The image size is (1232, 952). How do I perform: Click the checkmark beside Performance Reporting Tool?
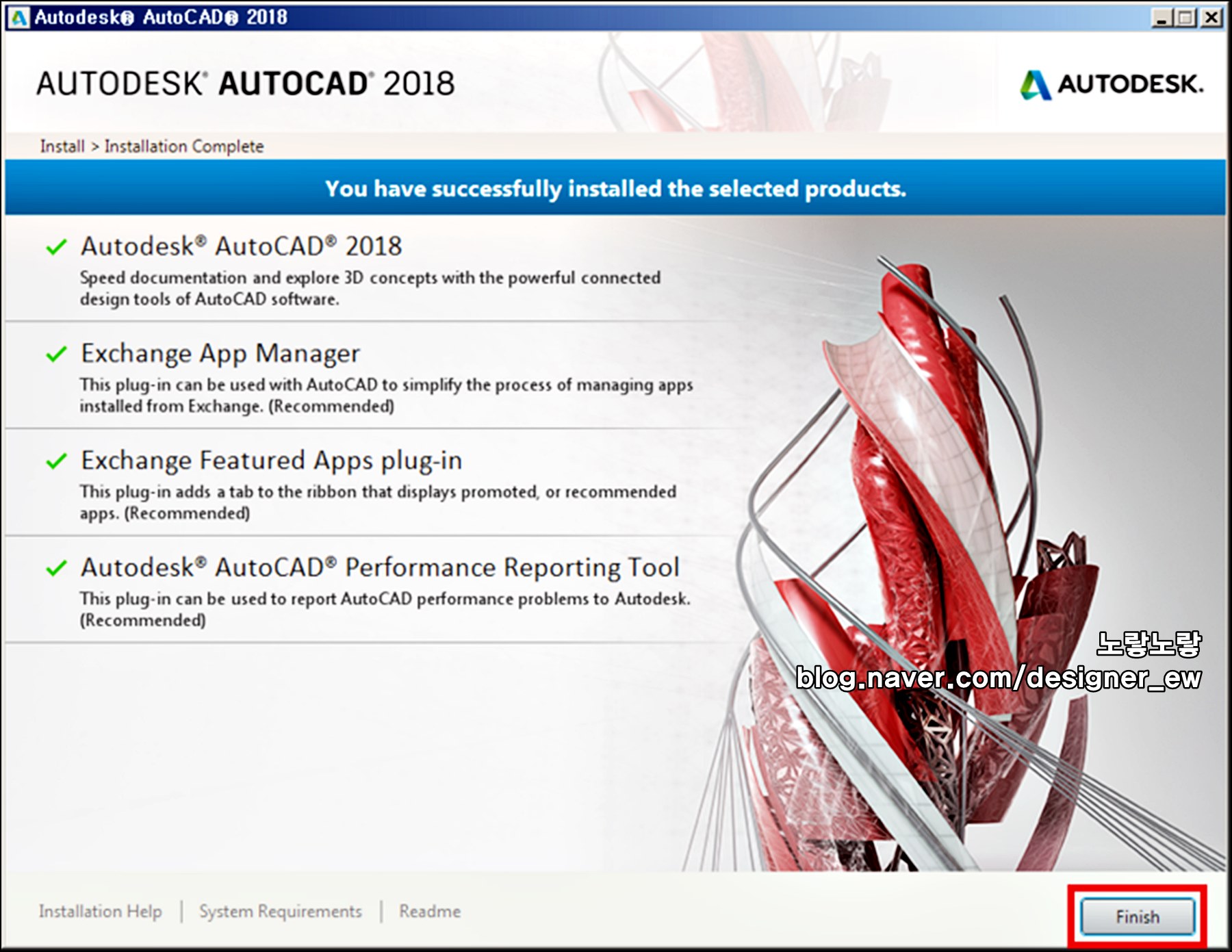click(x=56, y=568)
